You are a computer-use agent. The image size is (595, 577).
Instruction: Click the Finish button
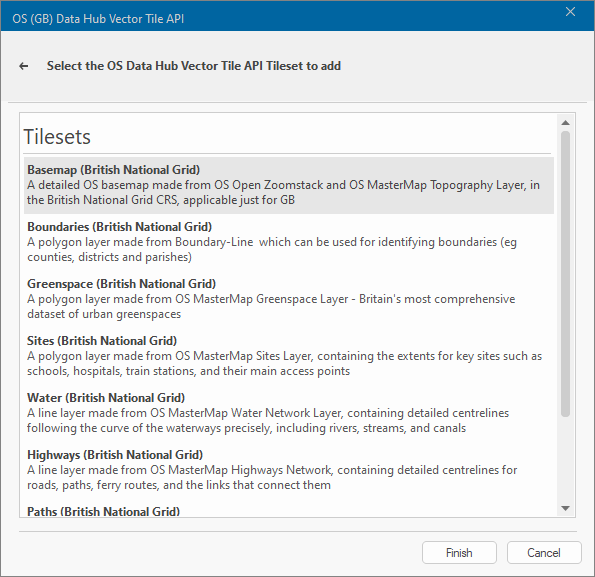click(459, 552)
